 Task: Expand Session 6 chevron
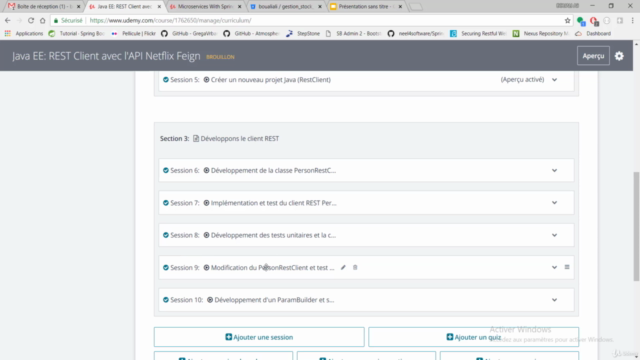[x=554, y=170]
